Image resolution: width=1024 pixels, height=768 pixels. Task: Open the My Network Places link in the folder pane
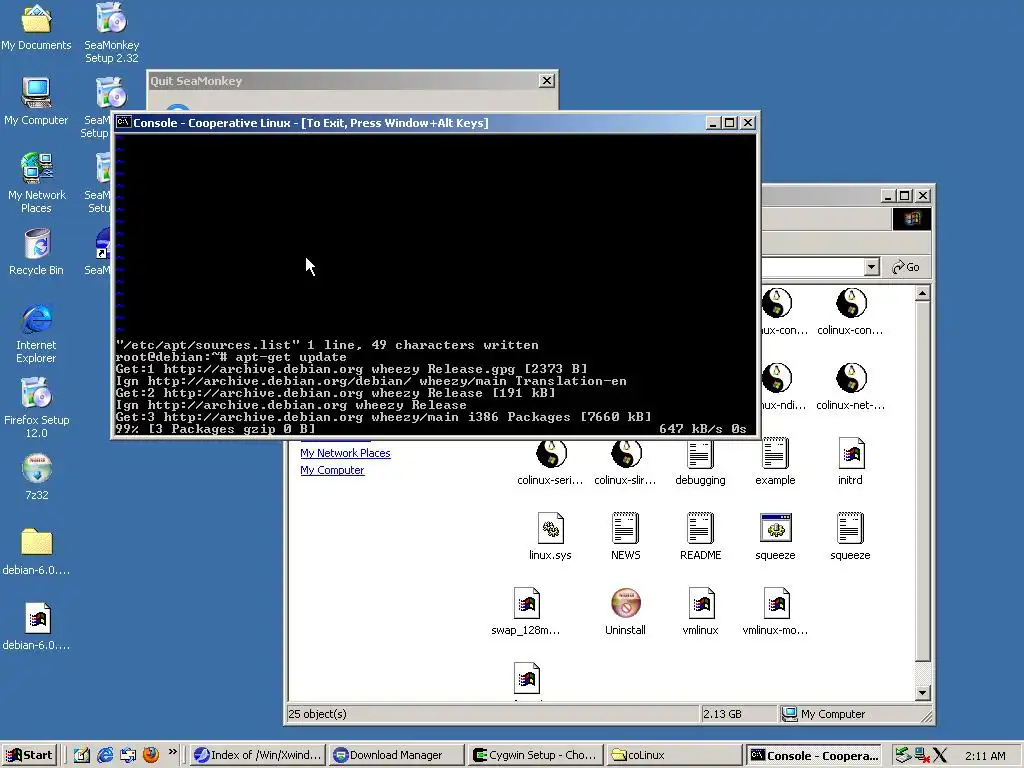(x=345, y=453)
